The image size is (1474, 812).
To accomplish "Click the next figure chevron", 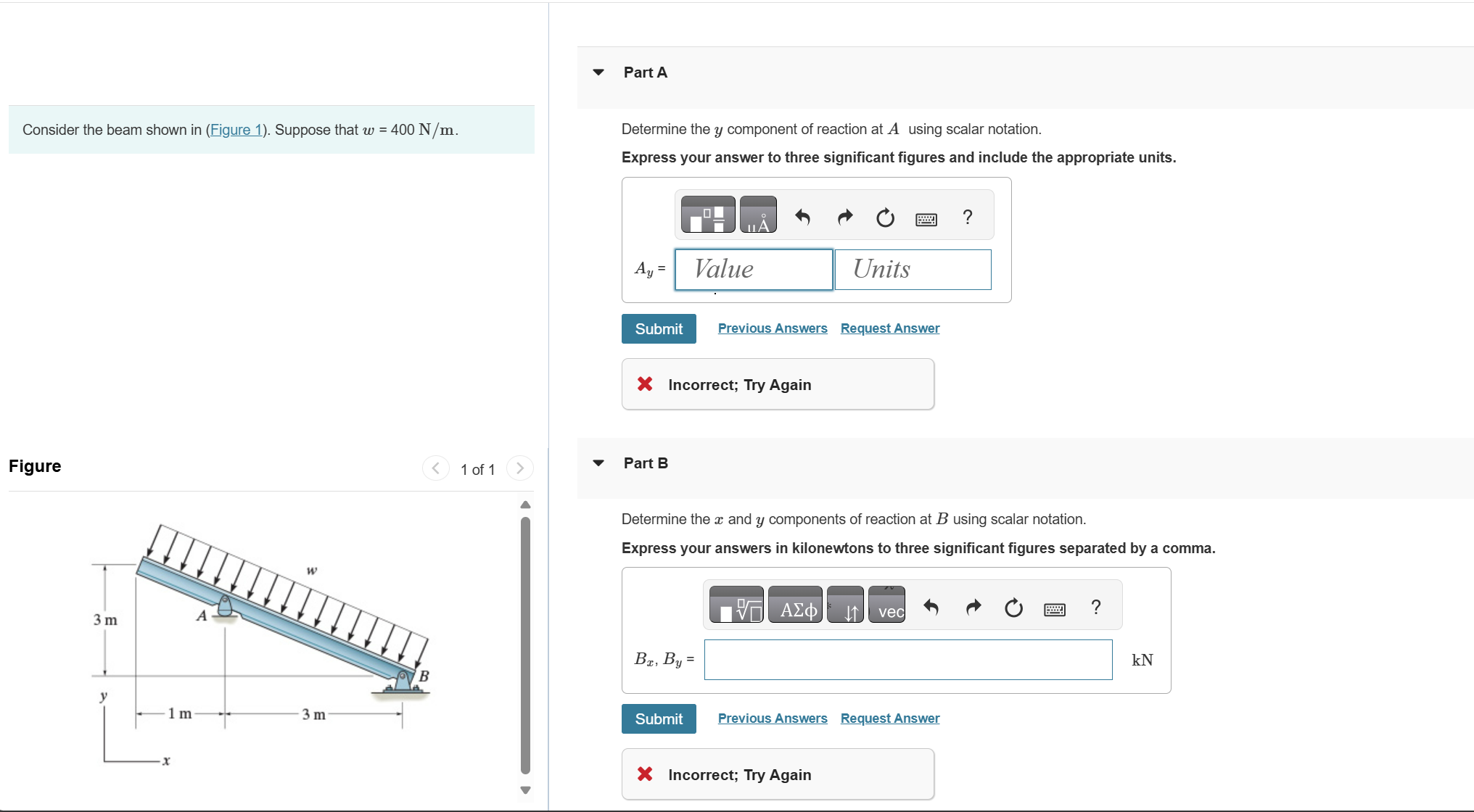I will pyautogui.click(x=519, y=468).
